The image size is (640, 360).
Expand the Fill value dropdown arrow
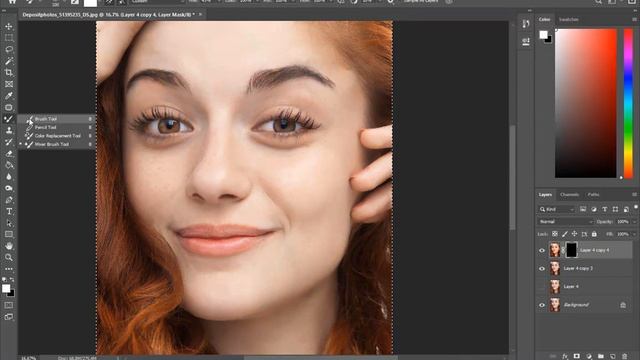pos(634,234)
